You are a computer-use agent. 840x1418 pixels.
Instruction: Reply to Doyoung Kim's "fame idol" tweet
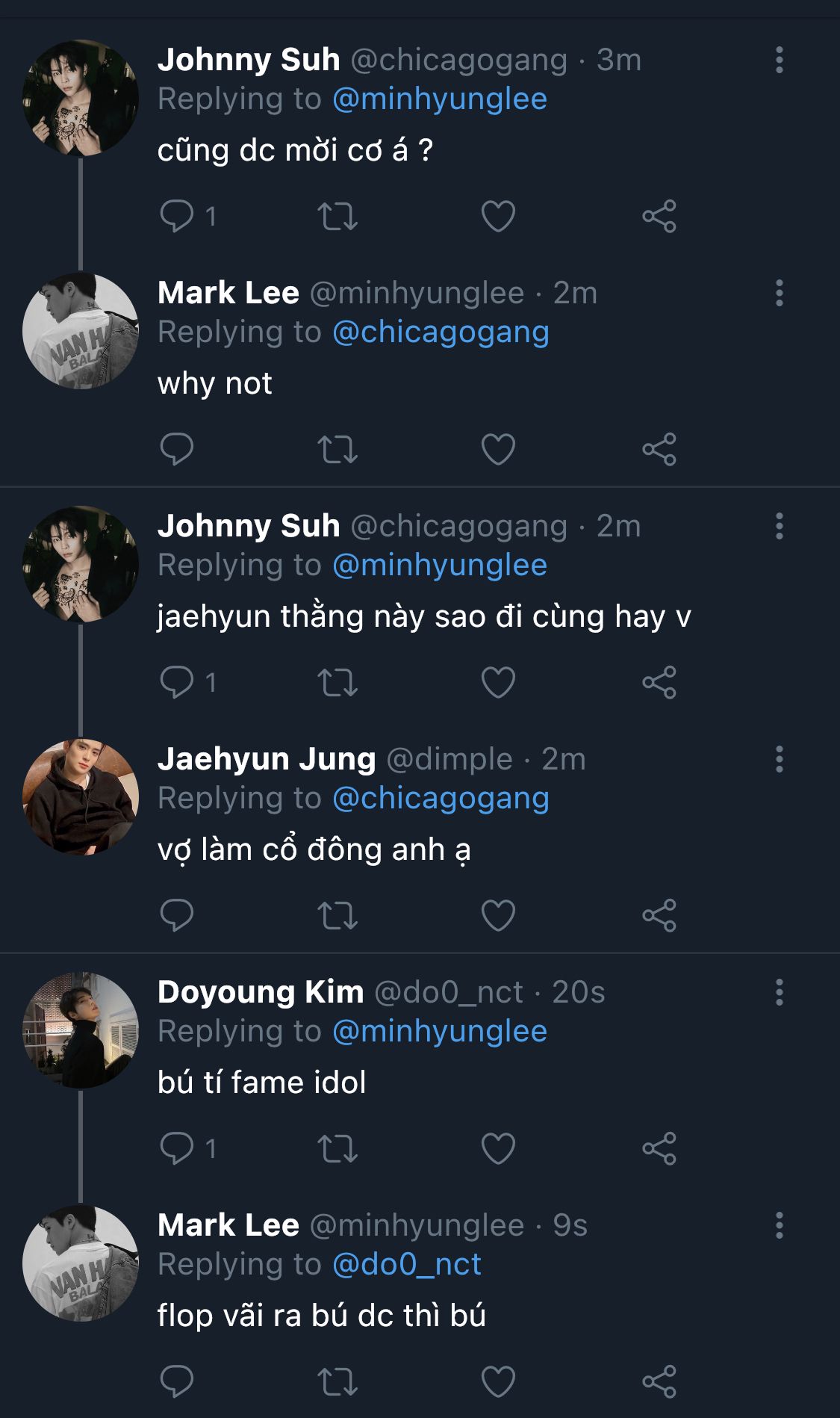pyautogui.click(x=177, y=1149)
